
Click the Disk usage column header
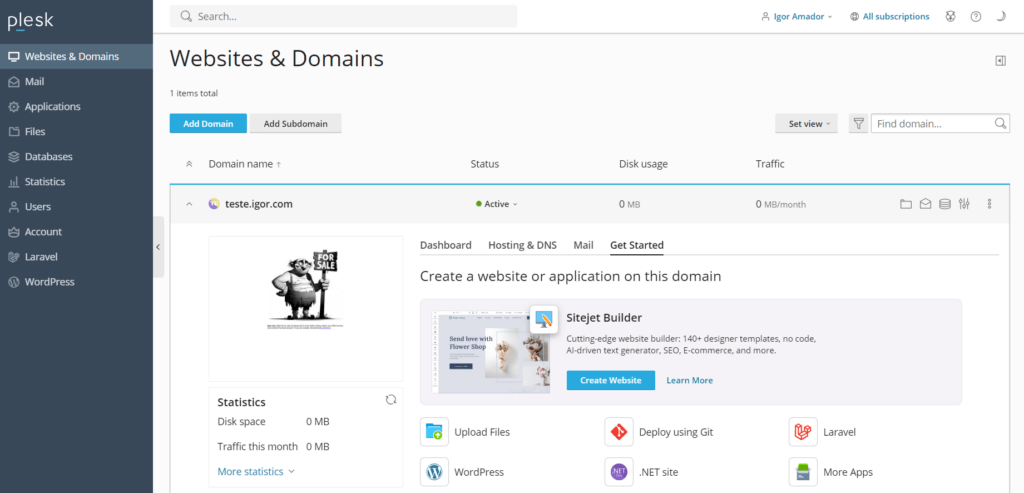click(643, 164)
